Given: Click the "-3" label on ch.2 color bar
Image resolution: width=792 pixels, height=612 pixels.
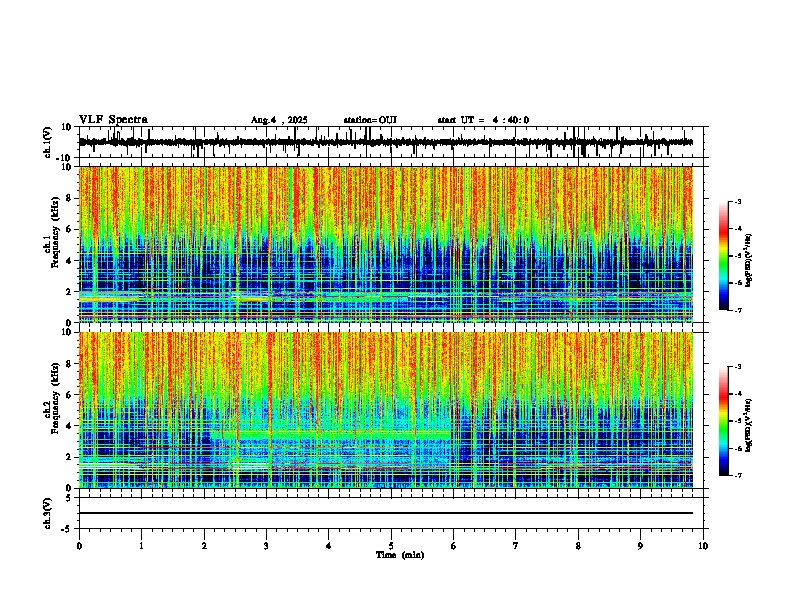Looking at the screenshot, I should point(738,367).
